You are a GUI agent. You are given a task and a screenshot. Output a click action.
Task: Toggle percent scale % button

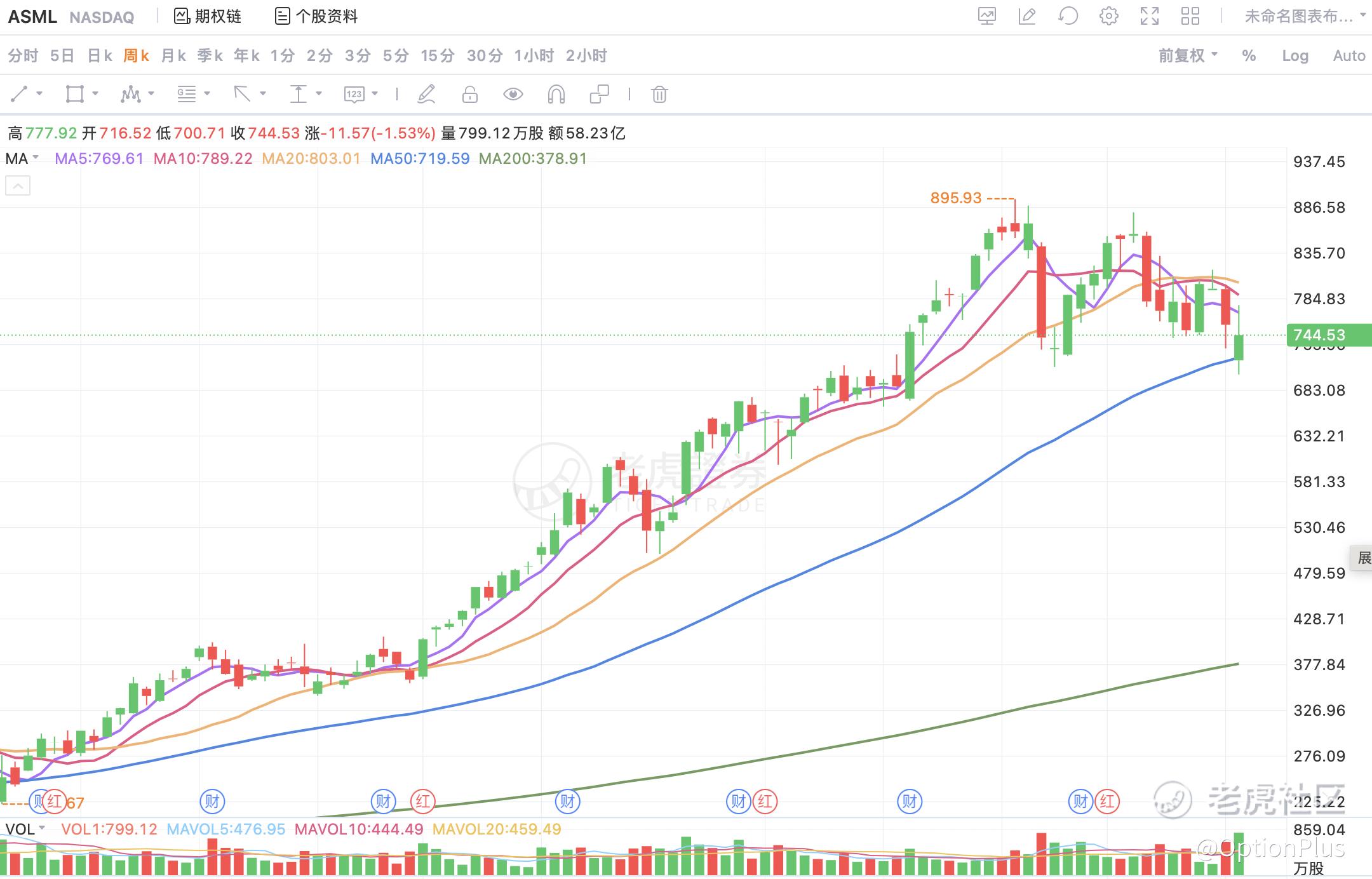(1249, 56)
